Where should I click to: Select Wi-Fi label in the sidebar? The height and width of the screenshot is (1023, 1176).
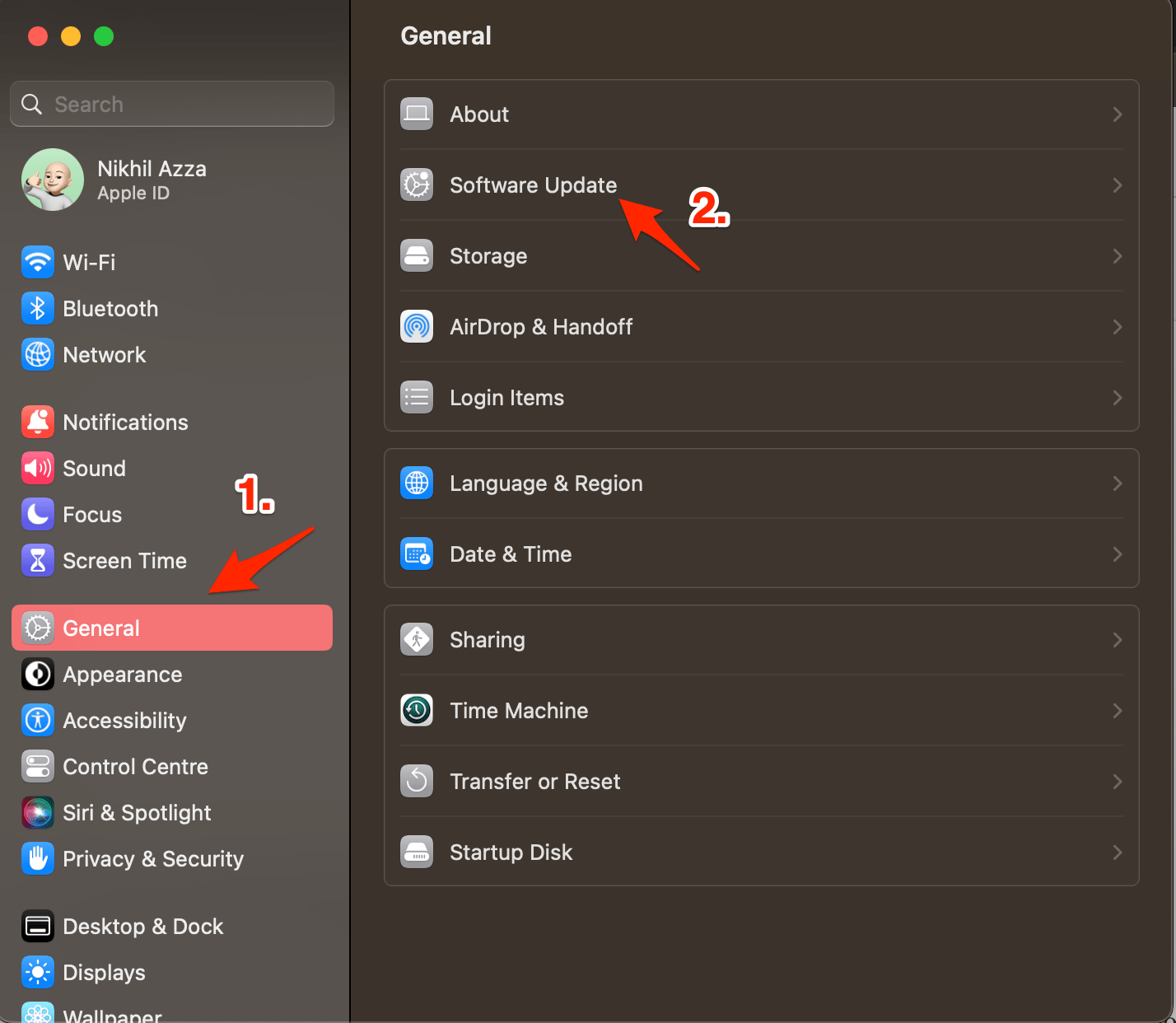click(x=89, y=263)
